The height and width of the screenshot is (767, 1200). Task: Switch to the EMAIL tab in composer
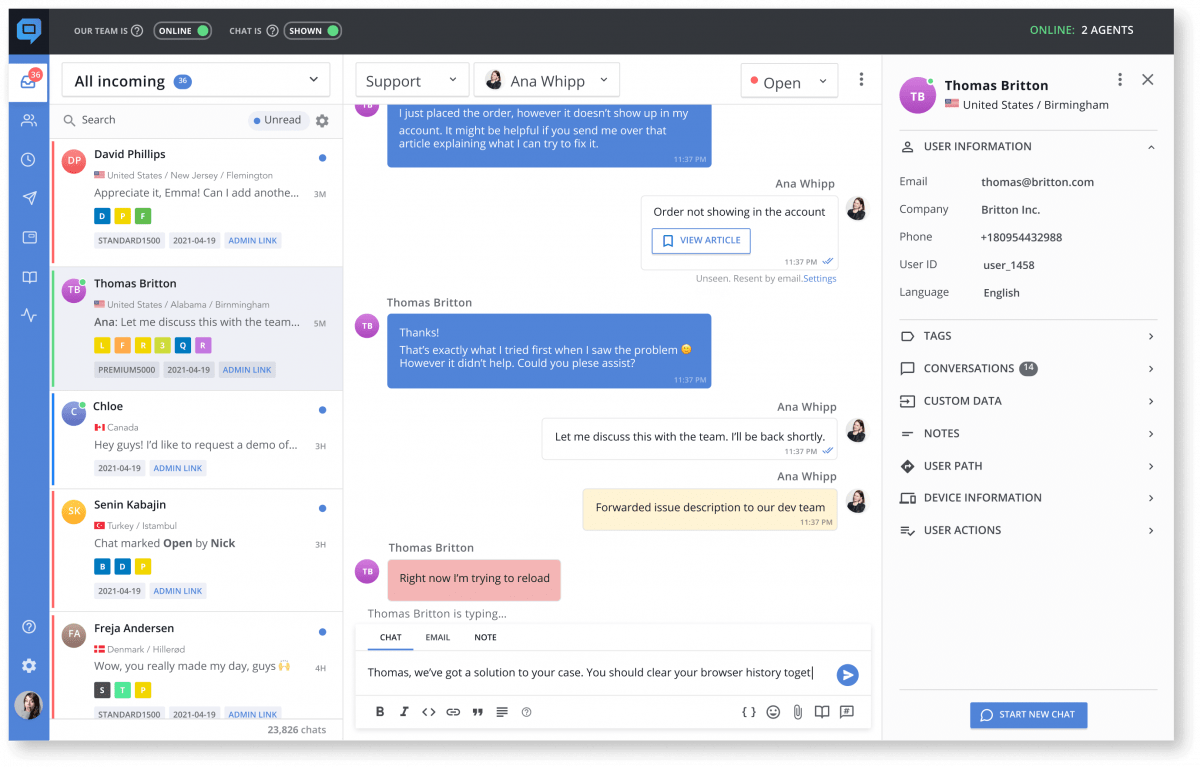[437, 637]
